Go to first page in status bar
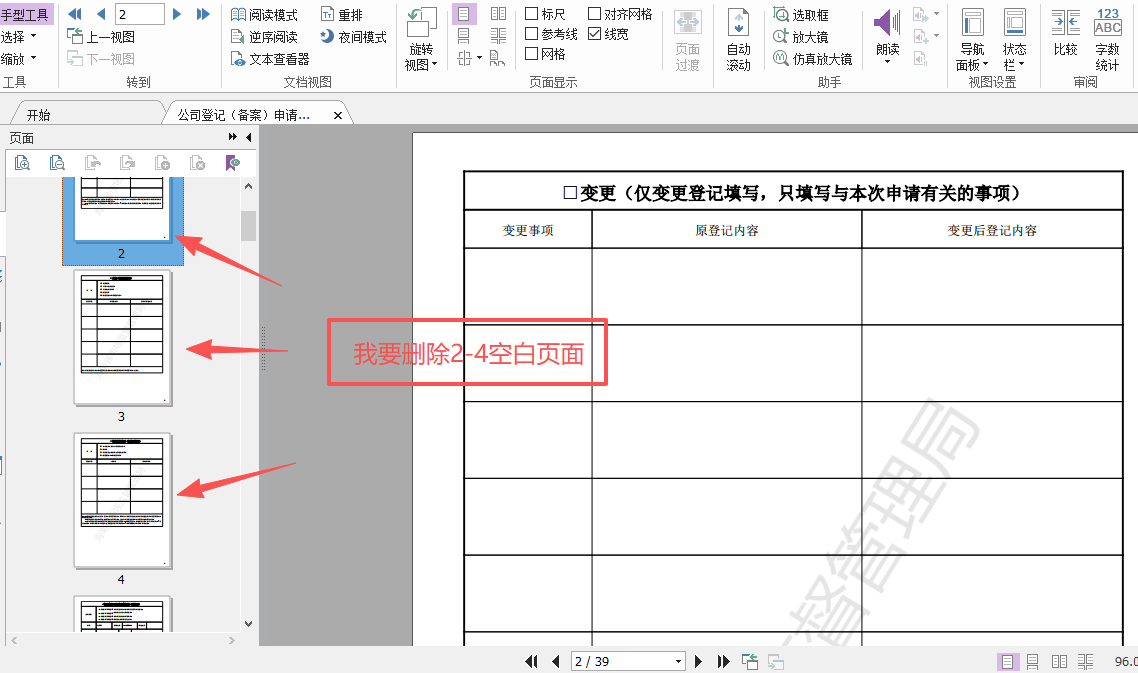1138x673 pixels. coord(532,661)
